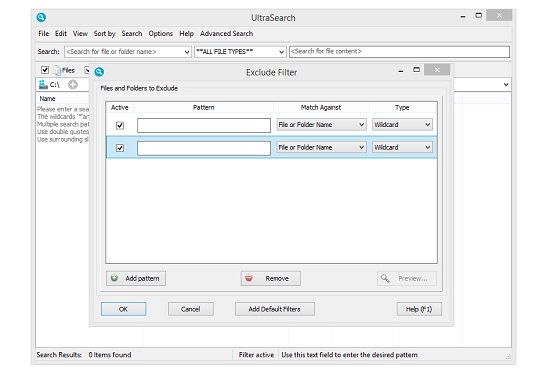Expand the drive path dropdown arrow at right
The height and width of the screenshot is (381, 550).
click(x=506, y=85)
